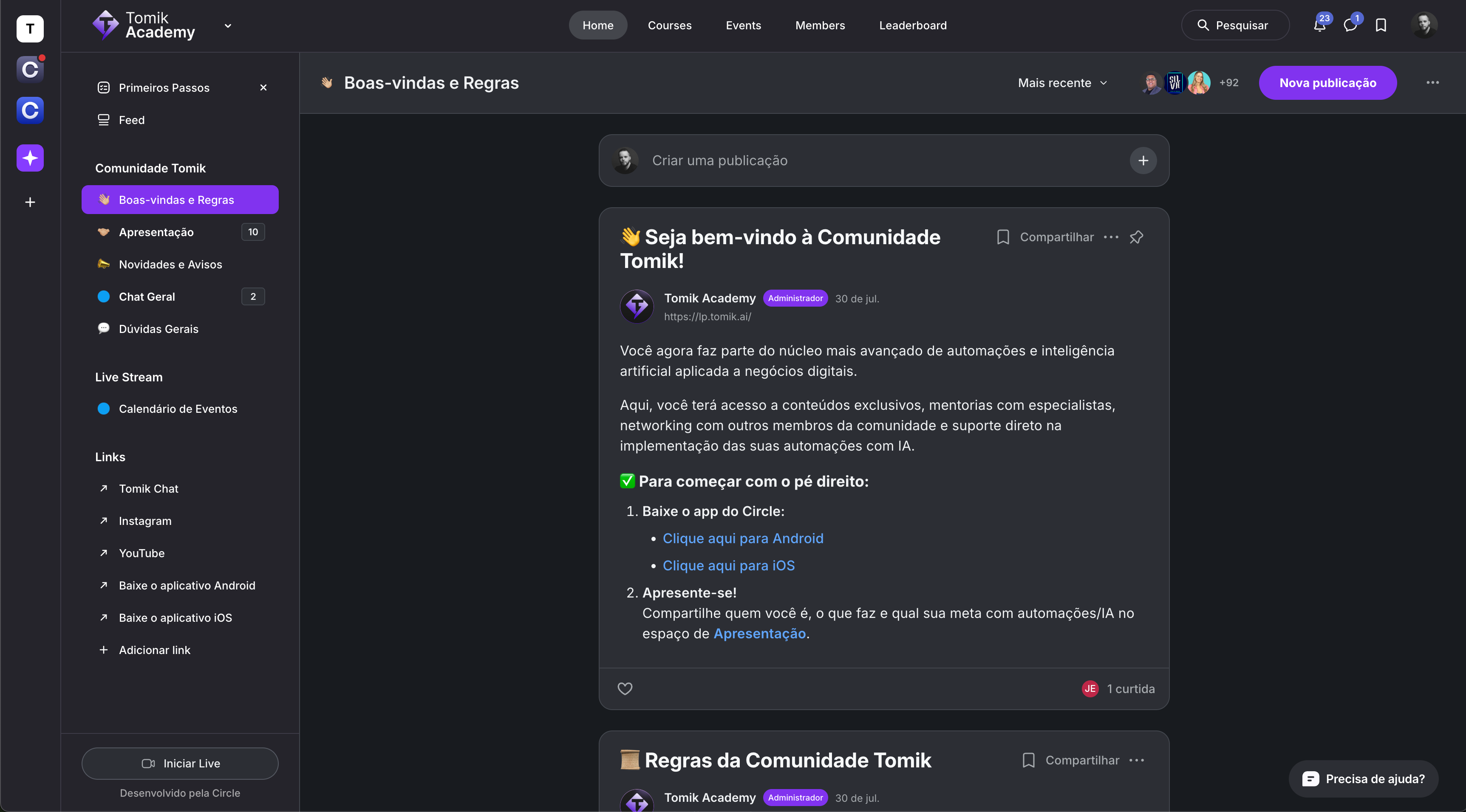The height and width of the screenshot is (812, 1466).
Task: Open the Mais recente sort dropdown
Action: [x=1062, y=83]
